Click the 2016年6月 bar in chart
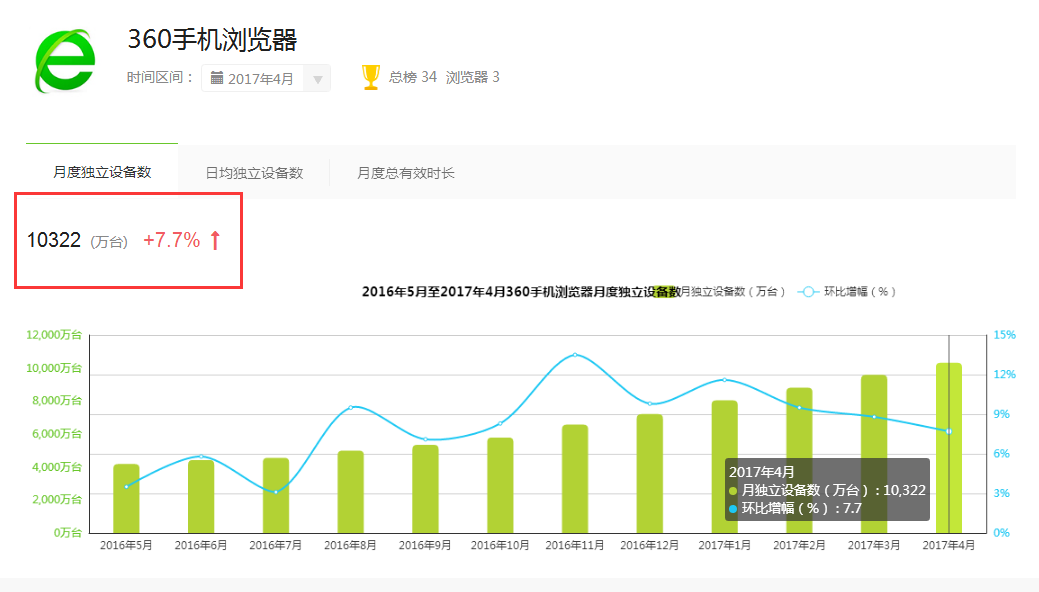Image resolution: width=1039 pixels, height=592 pixels. pos(201,497)
